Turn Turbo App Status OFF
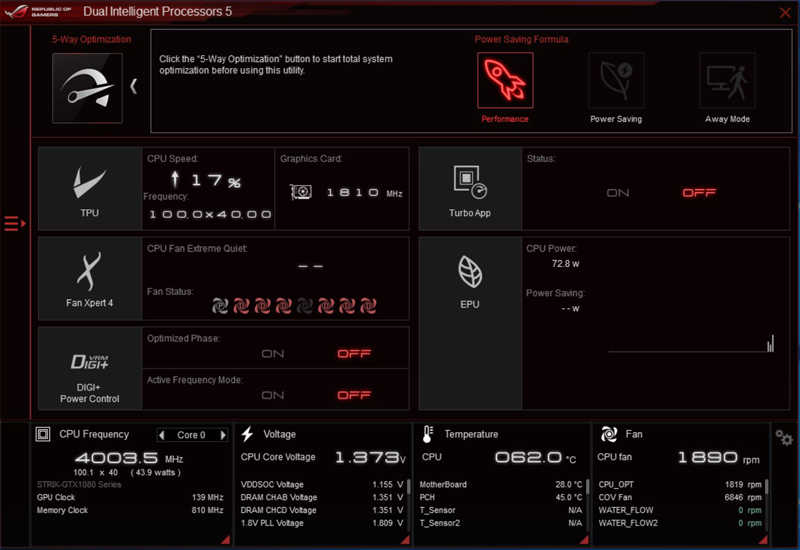This screenshot has height=550, width=800. click(x=699, y=193)
